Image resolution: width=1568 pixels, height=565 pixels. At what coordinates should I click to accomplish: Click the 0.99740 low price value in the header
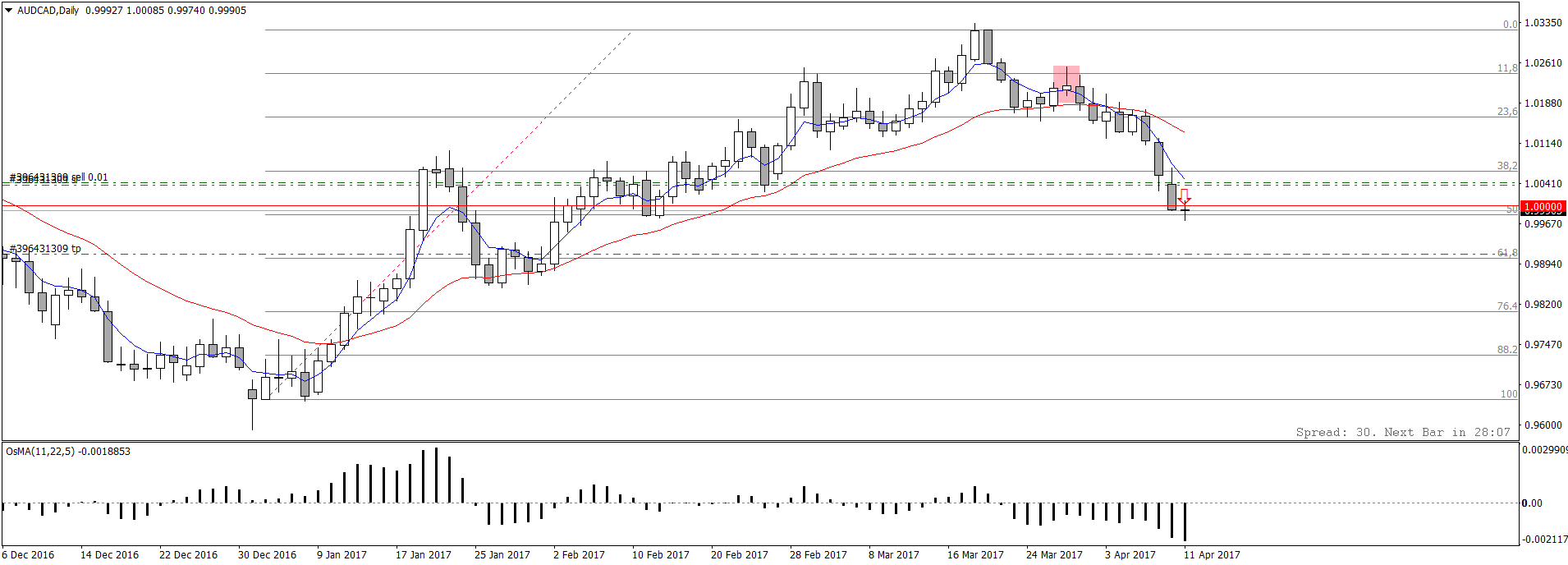click(x=186, y=11)
